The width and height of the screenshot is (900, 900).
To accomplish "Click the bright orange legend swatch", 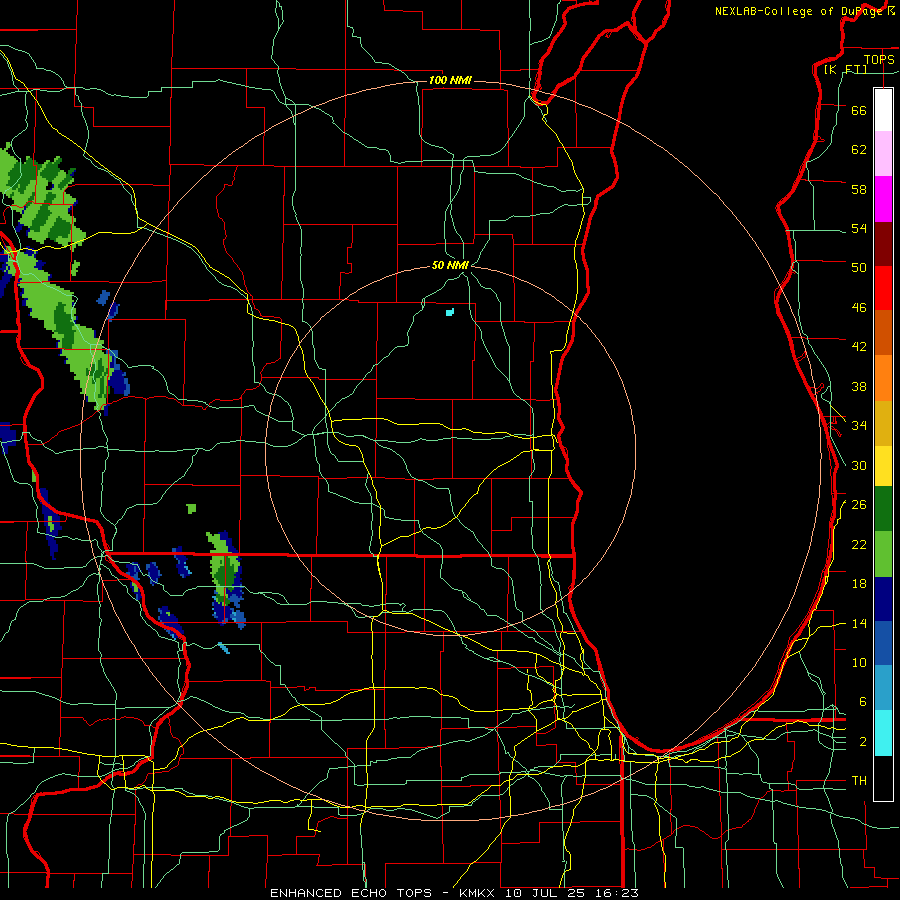I will tap(883, 378).
